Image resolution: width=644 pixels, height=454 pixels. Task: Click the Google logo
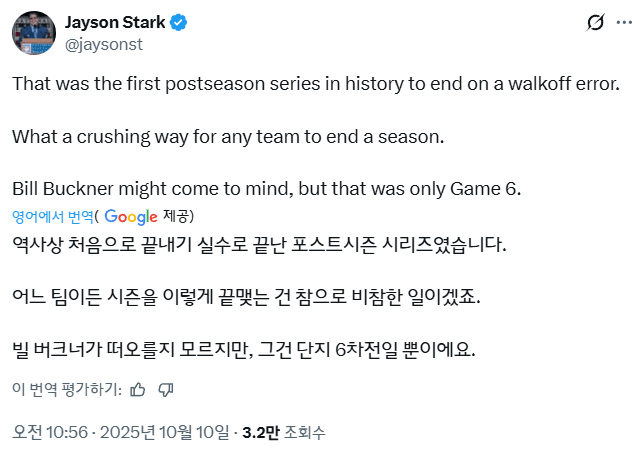pyautogui.click(x=131, y=216)
